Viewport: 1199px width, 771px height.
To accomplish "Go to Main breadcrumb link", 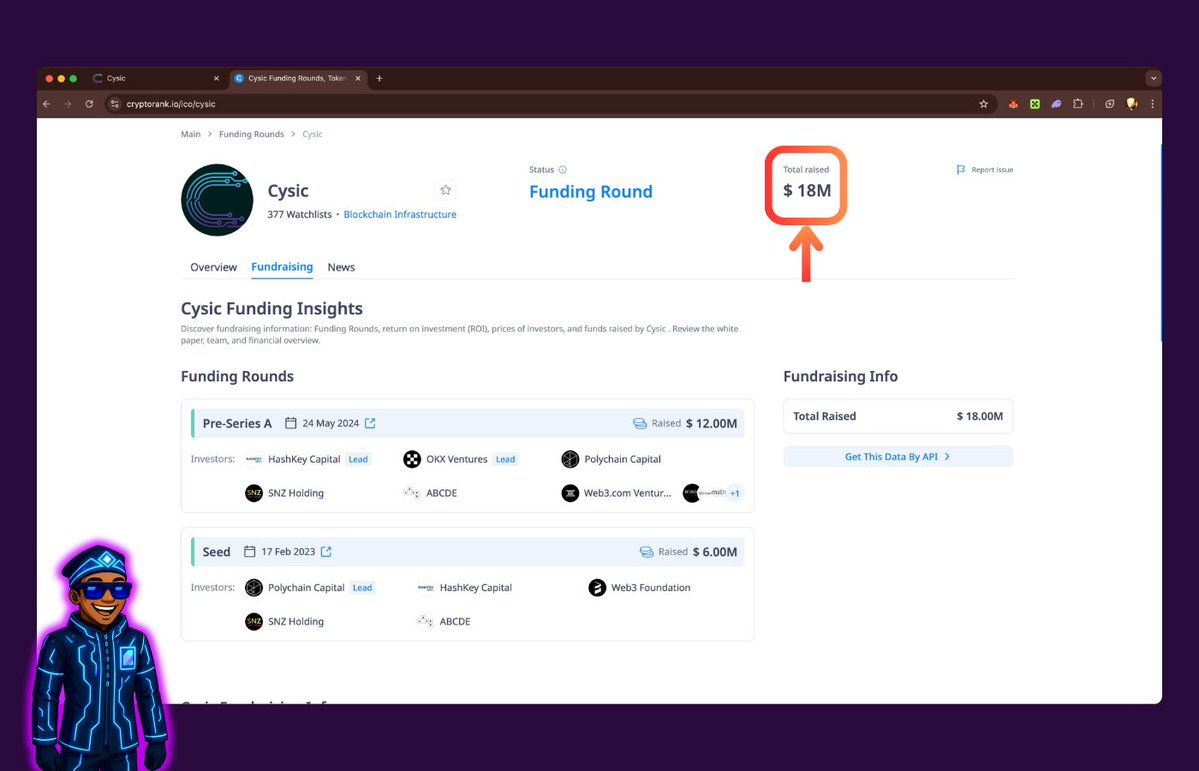I will tap(190, 134).
